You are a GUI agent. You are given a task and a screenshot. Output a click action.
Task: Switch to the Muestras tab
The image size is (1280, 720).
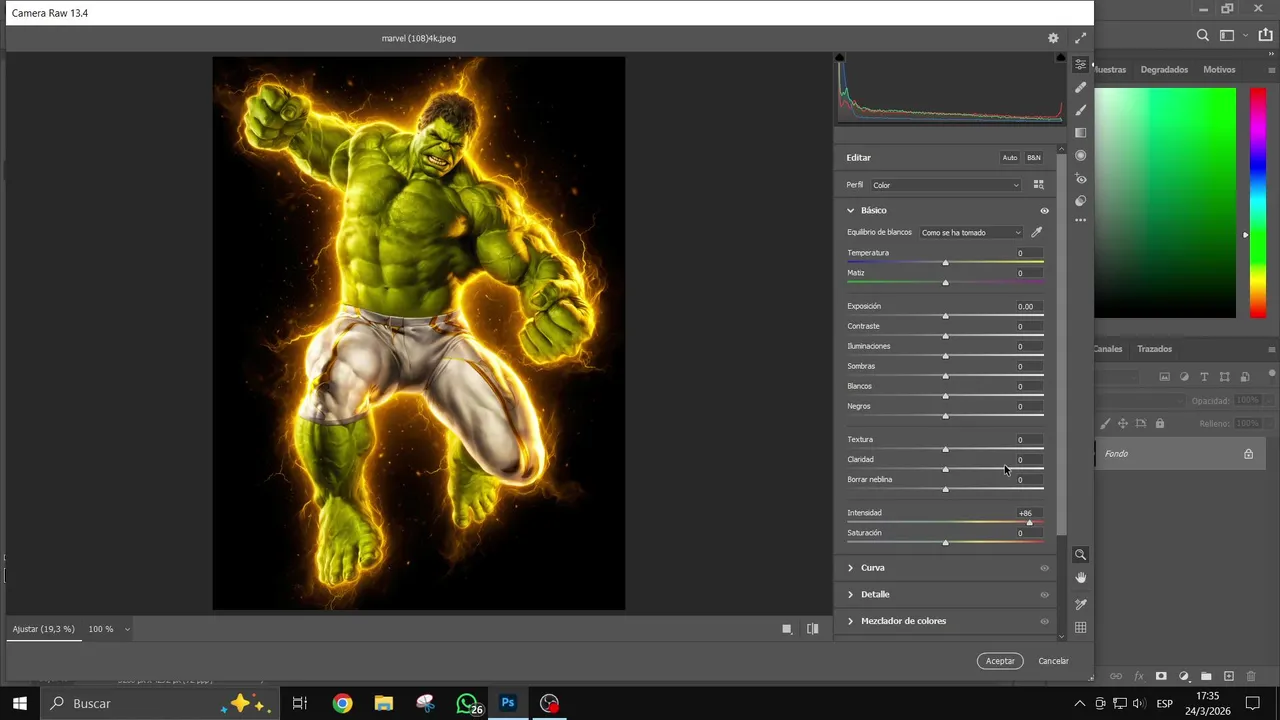[x=1110, y=70]
